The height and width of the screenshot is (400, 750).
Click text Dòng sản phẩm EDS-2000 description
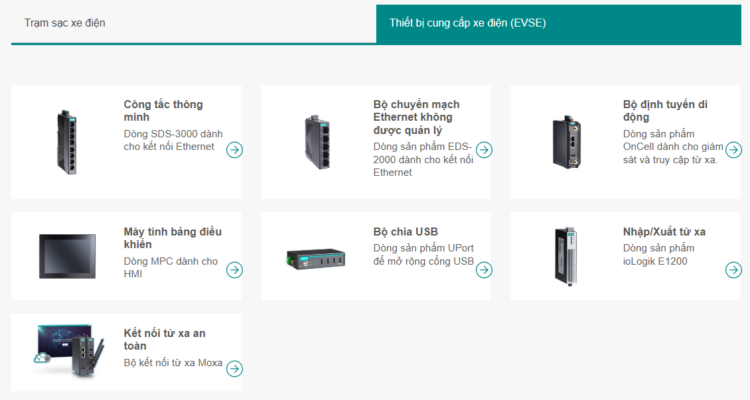pyautogui.click(x=423, y=159)
